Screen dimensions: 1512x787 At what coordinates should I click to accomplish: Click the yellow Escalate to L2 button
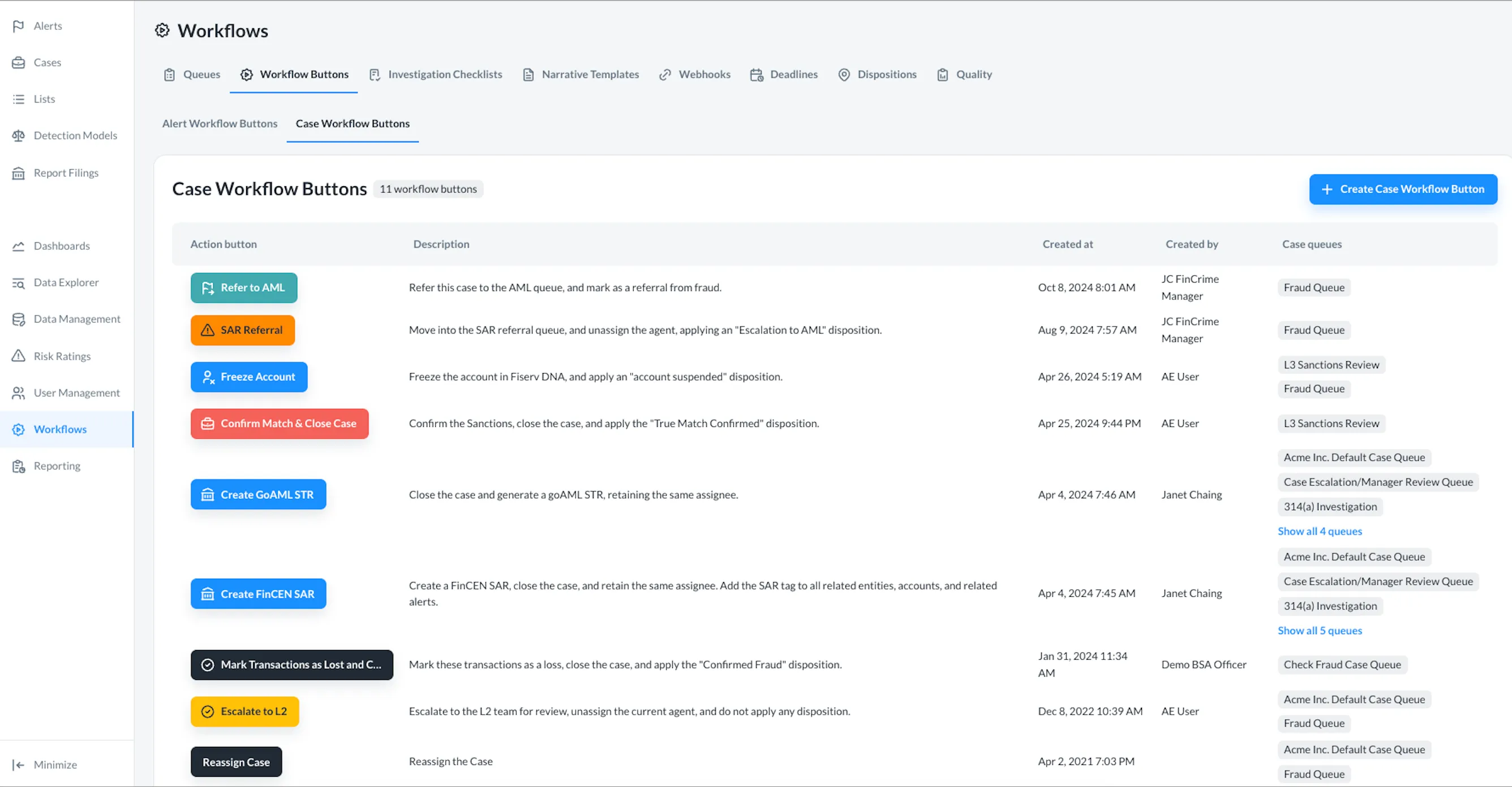[x=244, y=711]
